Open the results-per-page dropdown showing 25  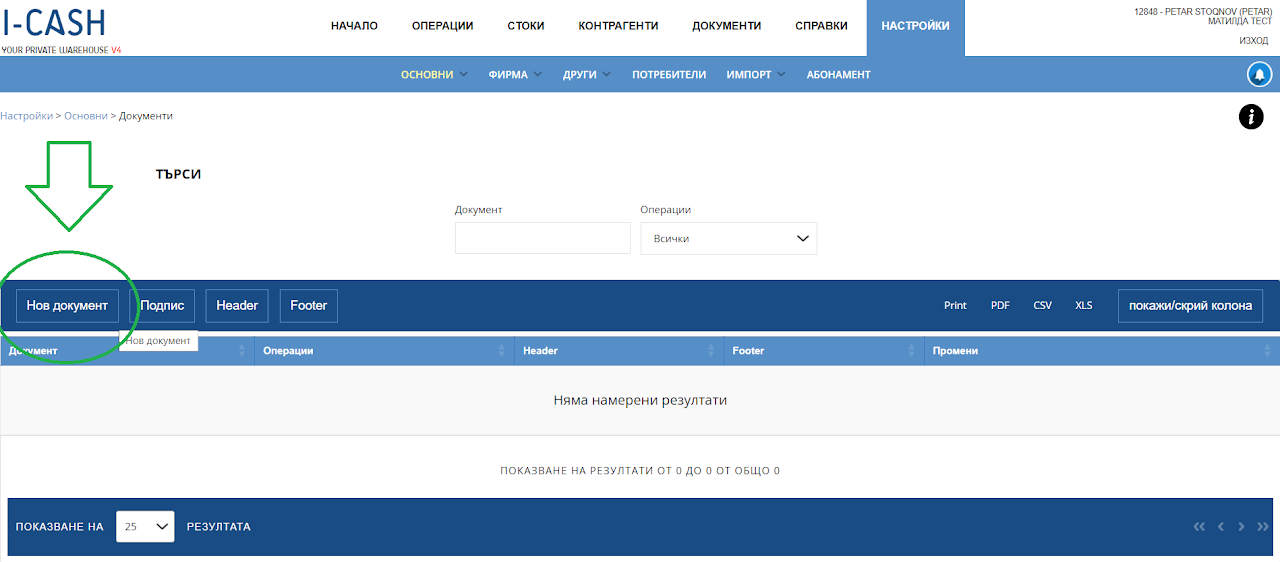click(x=145, y=526)
